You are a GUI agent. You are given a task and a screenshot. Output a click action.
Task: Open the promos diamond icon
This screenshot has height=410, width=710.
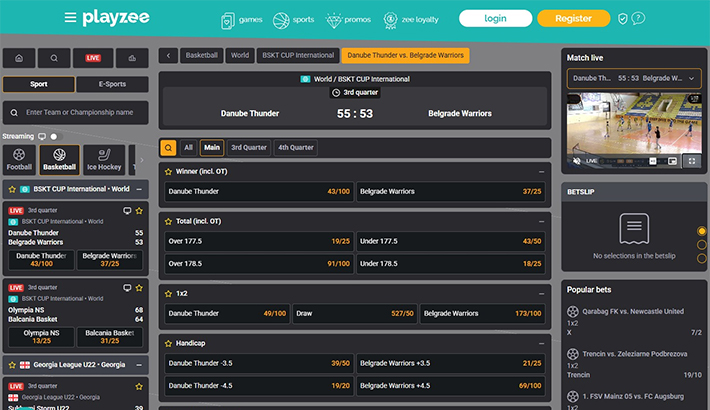[x=334, y=20]
